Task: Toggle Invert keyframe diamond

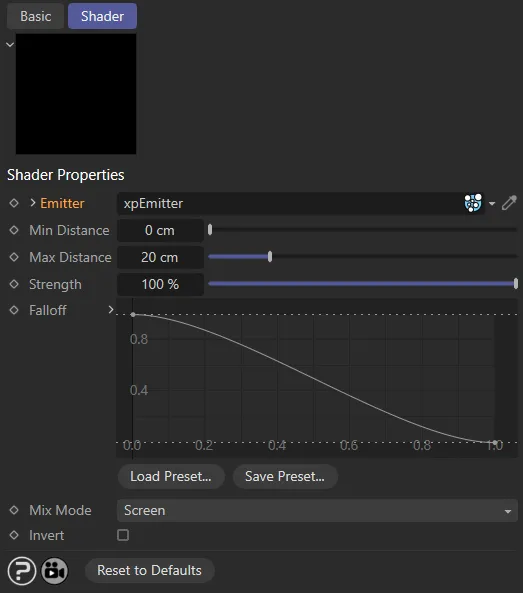Action: 14,535
